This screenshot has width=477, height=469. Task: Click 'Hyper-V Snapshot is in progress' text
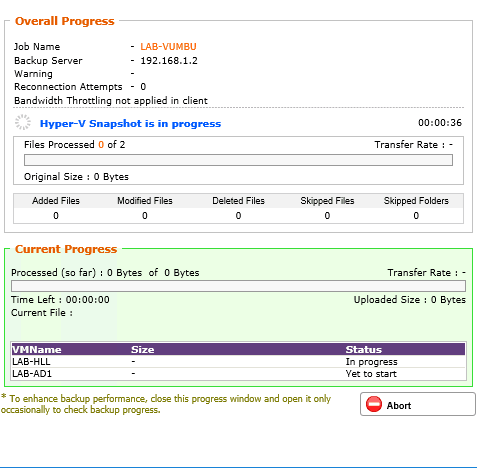click(x=130, y=124)
